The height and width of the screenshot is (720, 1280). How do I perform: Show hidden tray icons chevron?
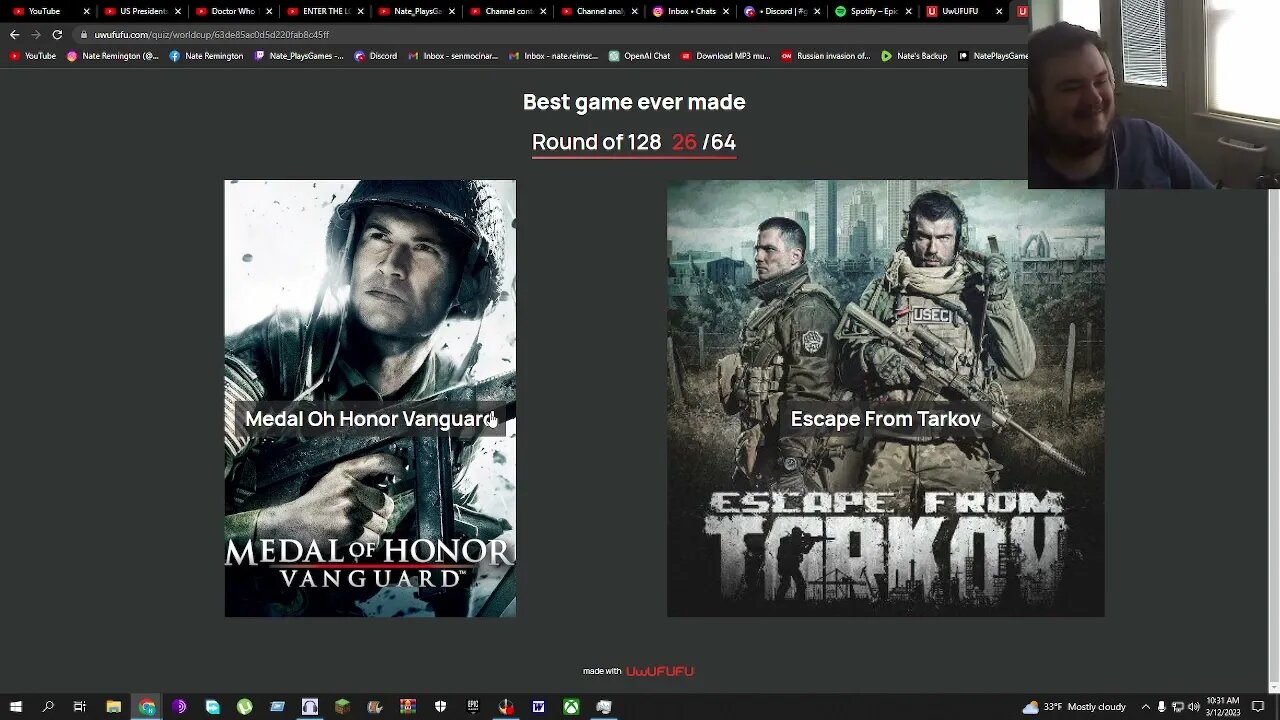(x=1145, y=707)
